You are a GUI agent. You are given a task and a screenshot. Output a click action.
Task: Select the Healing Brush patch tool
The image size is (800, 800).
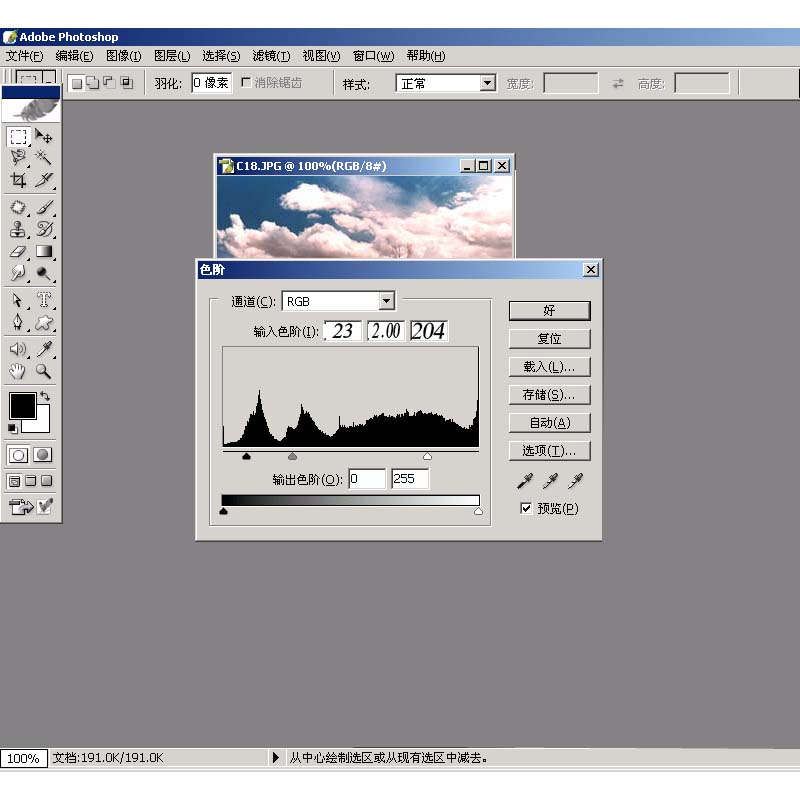pos(18,207)
